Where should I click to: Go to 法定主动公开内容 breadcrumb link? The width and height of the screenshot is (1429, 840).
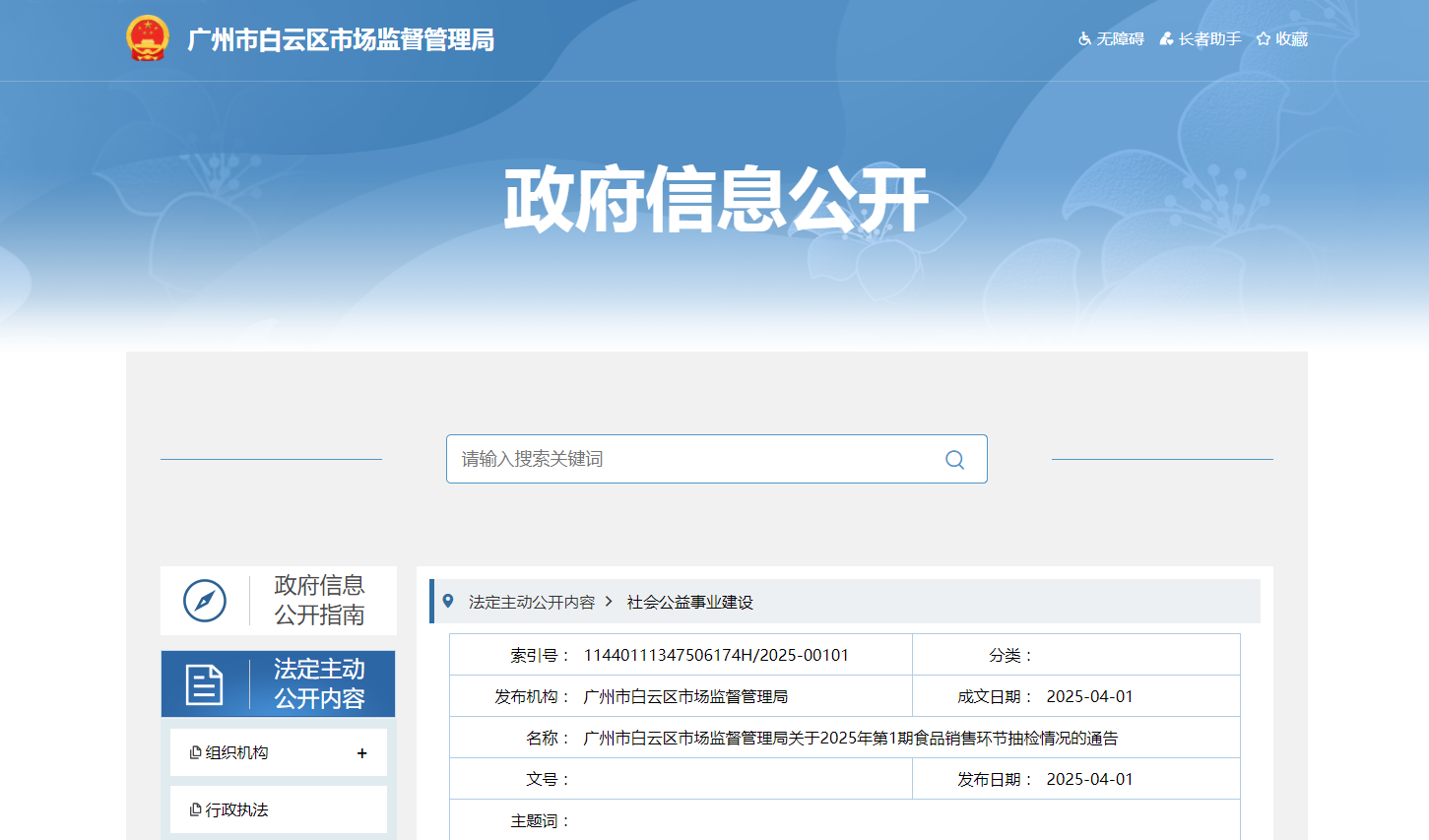tap(532, 602)
